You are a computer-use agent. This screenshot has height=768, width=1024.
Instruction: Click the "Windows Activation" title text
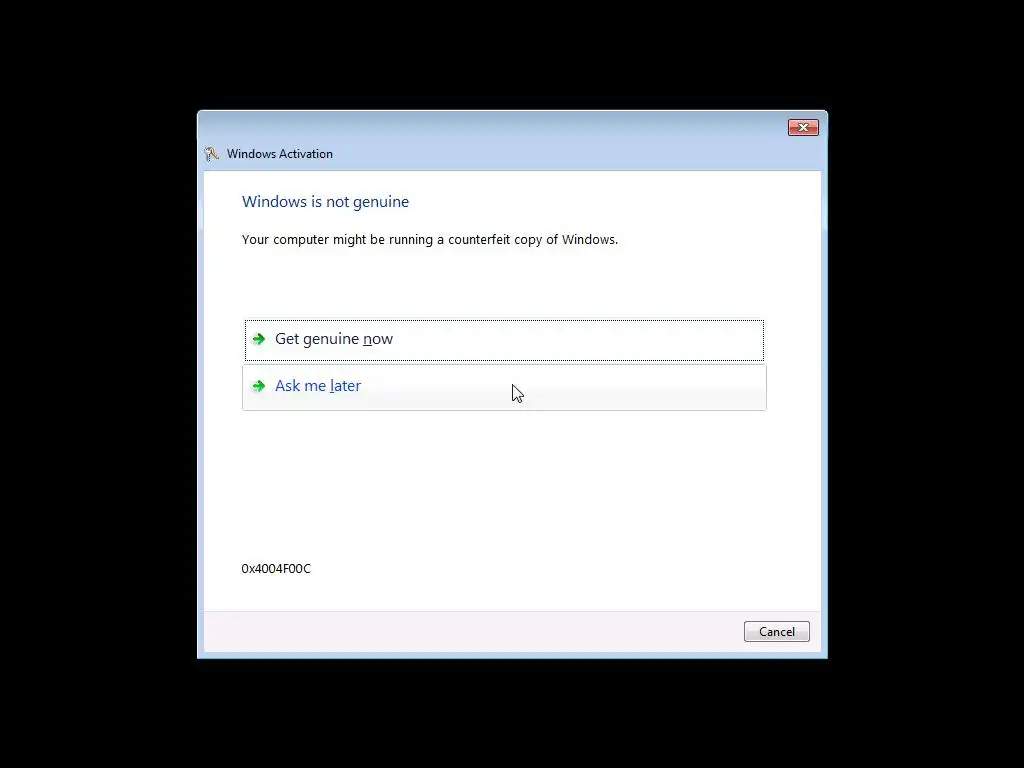pyautogui.click(x=280, y=154)
